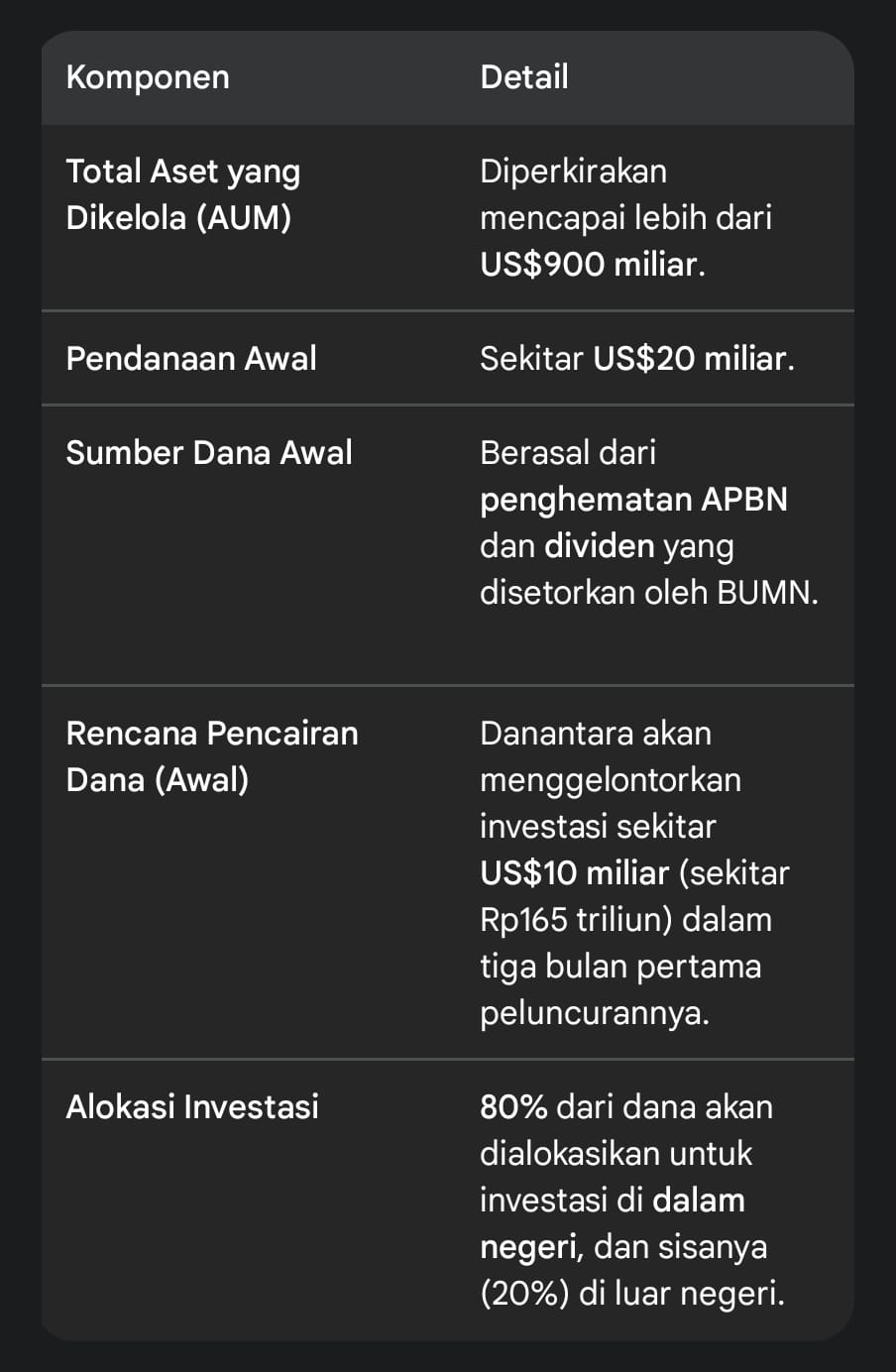Click the (20%) di luar negeri text
This screenshot has height=1372, width=896.
pyautogui.click(x=631, y=1293)
